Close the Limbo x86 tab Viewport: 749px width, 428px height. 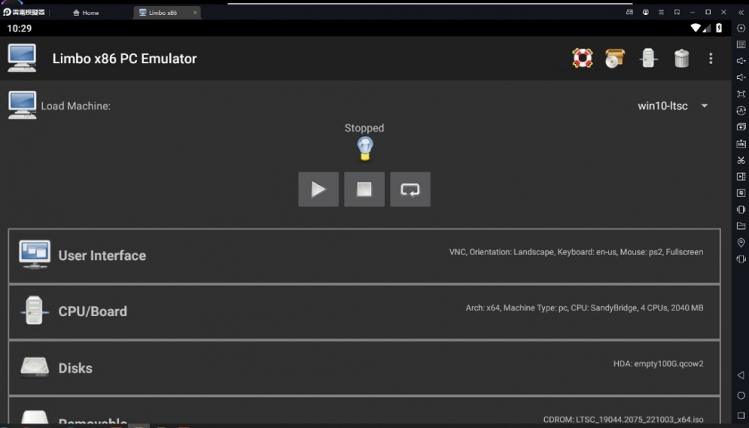click(x=194, y=13)
